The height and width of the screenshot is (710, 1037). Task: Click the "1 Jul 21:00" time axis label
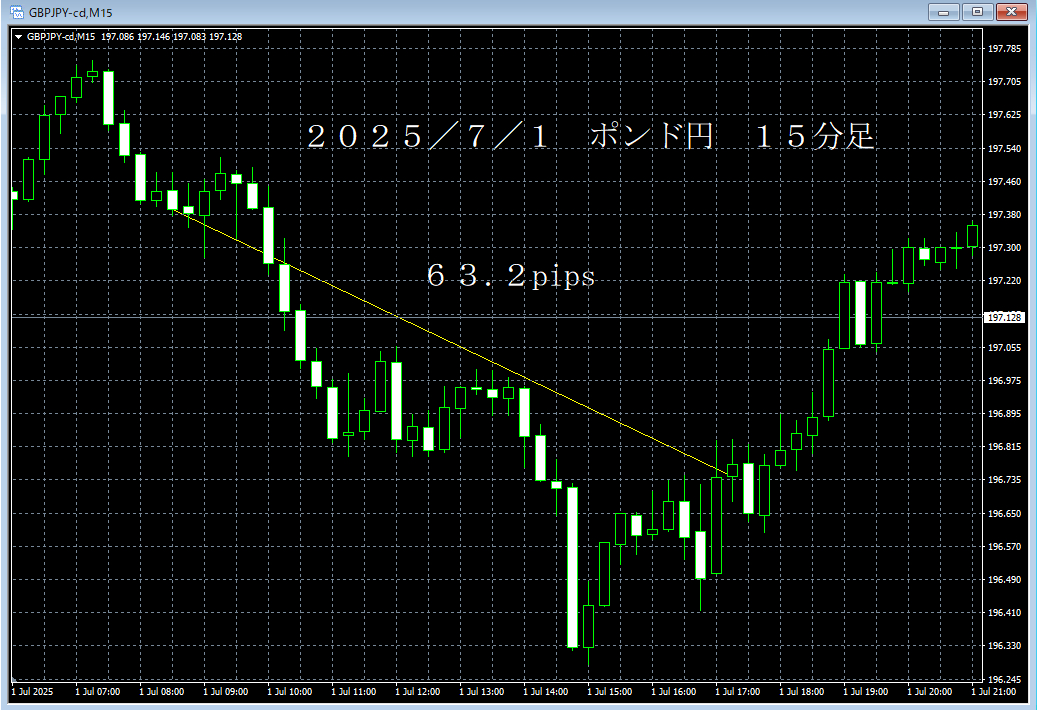coord(994,691)
